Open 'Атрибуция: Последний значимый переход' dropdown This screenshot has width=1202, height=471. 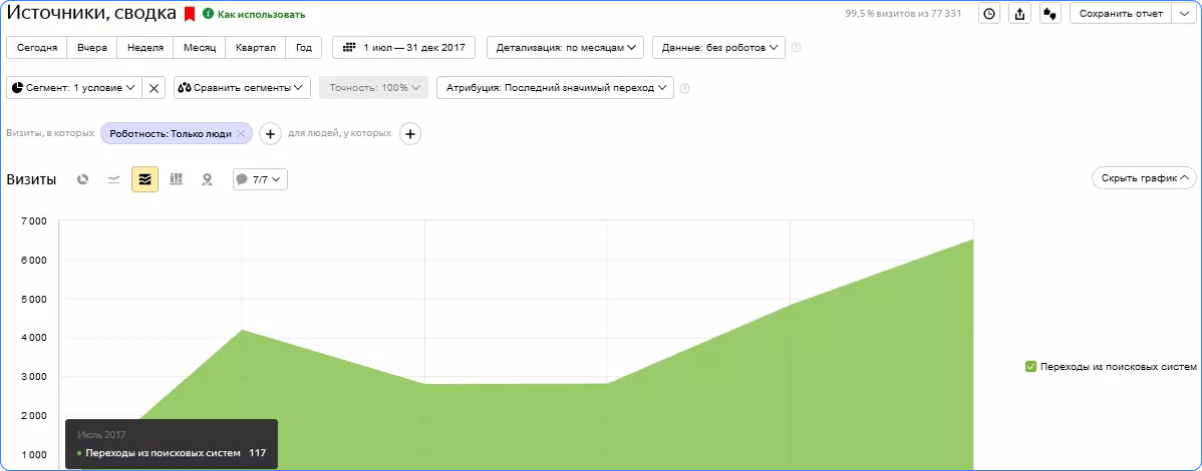pos(555,88)
